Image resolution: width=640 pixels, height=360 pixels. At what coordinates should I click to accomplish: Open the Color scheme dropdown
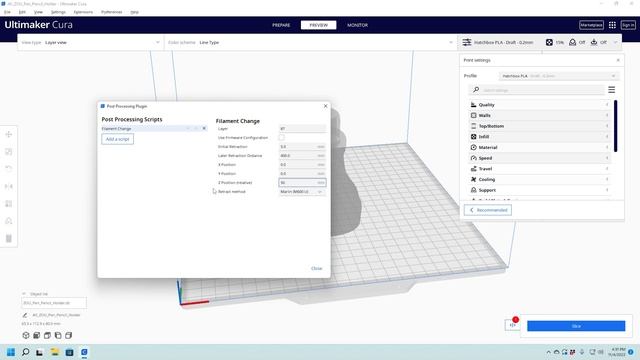tap(310, 42)
